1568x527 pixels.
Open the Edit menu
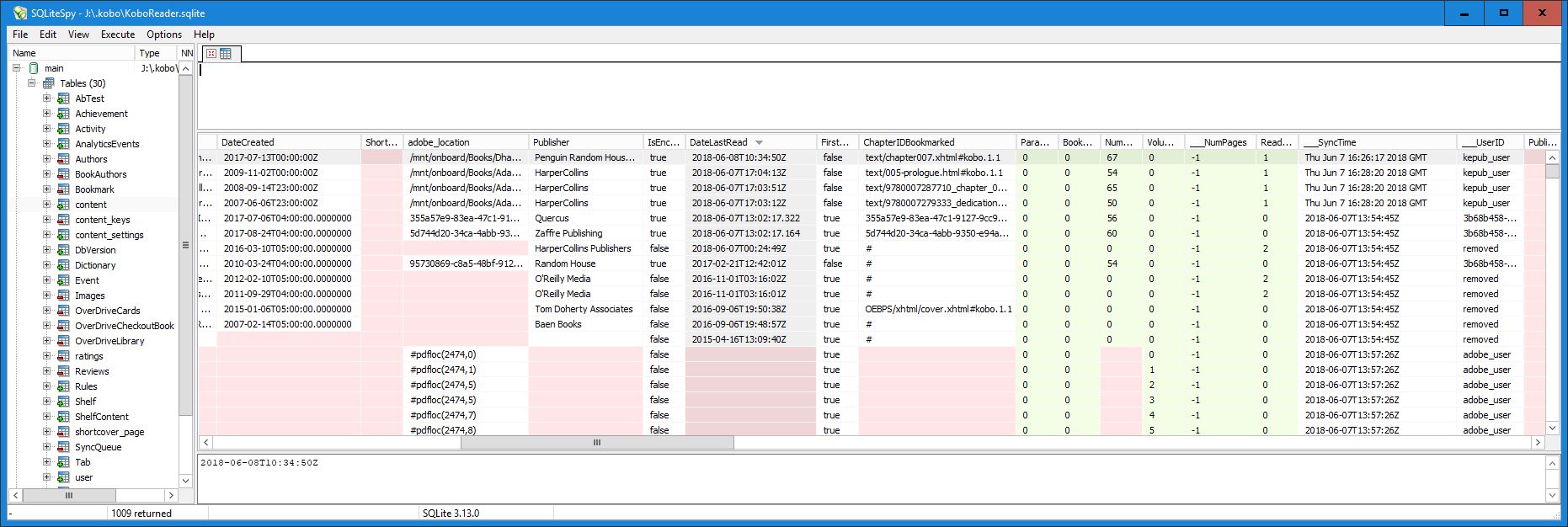coord(48,35)
